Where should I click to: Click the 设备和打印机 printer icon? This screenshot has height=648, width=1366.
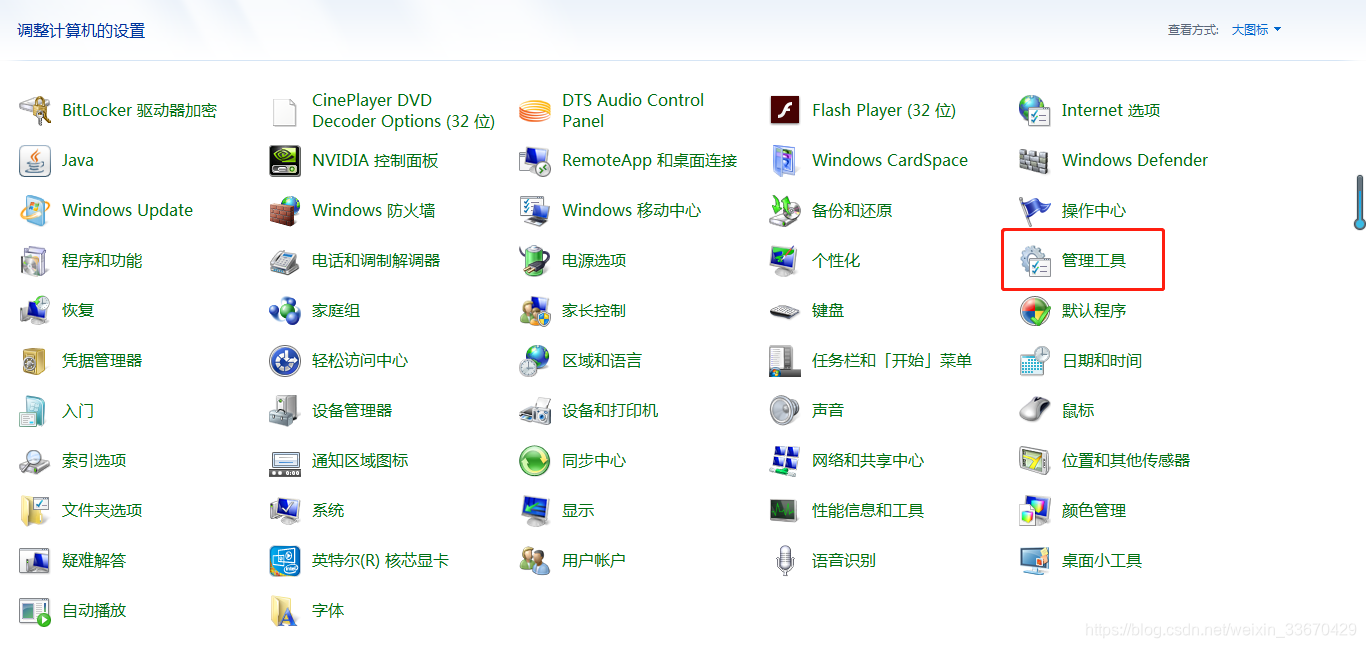click(x=535, y=410)
